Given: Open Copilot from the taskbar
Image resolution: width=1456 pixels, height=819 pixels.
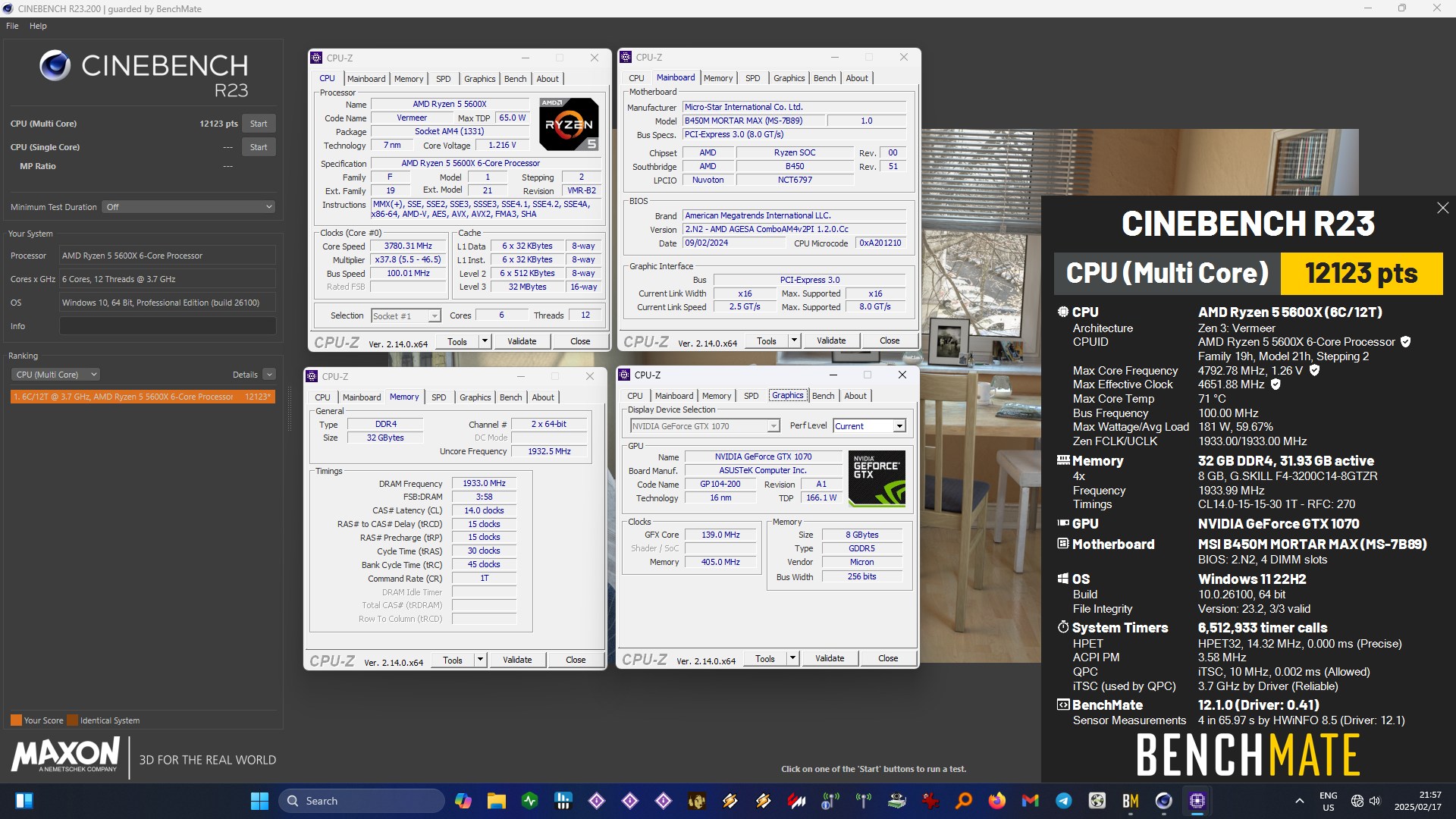Looking at the screenshot, I should tap(463, 801).
